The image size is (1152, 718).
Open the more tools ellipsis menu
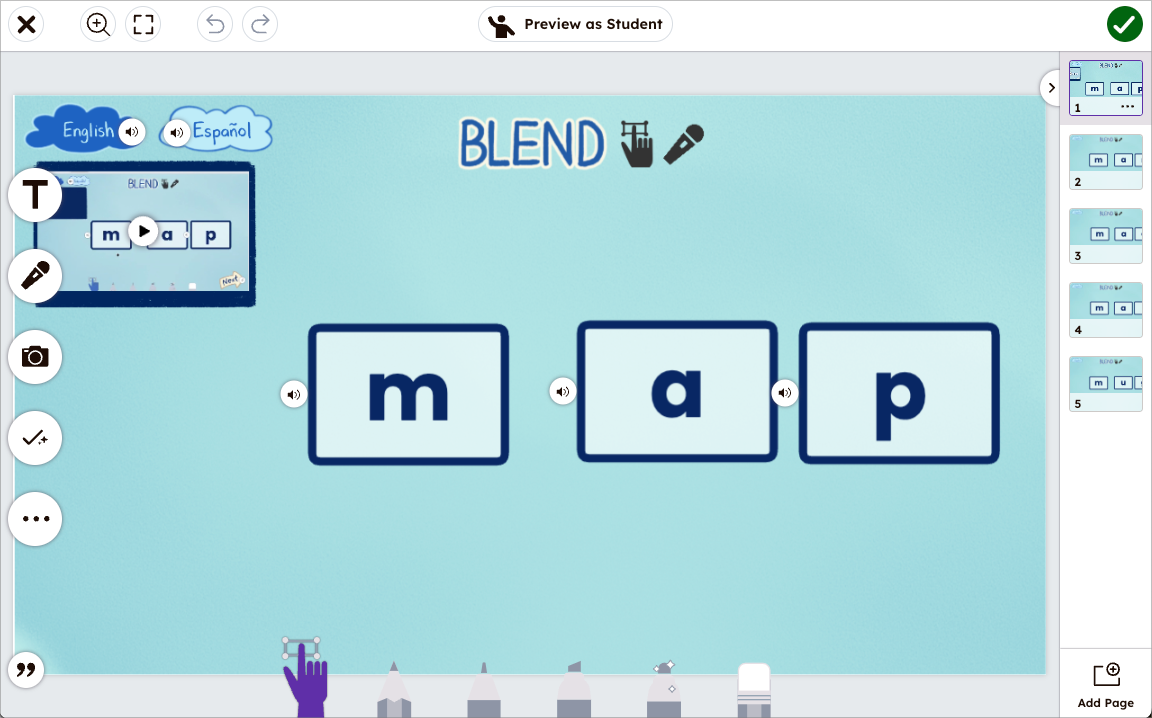click(35, 519)
